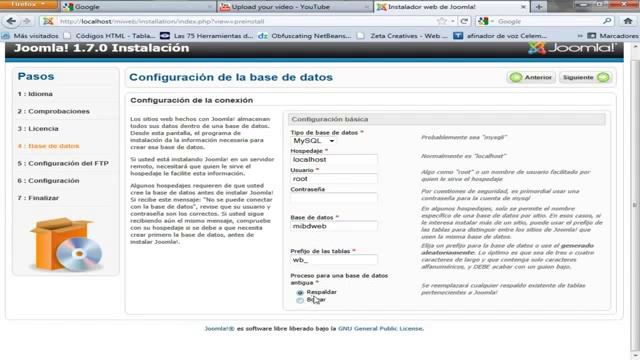Screen dimensions: 640x360
Task: Click the GNU General Public License link
Action: click(x=380, y=329)
